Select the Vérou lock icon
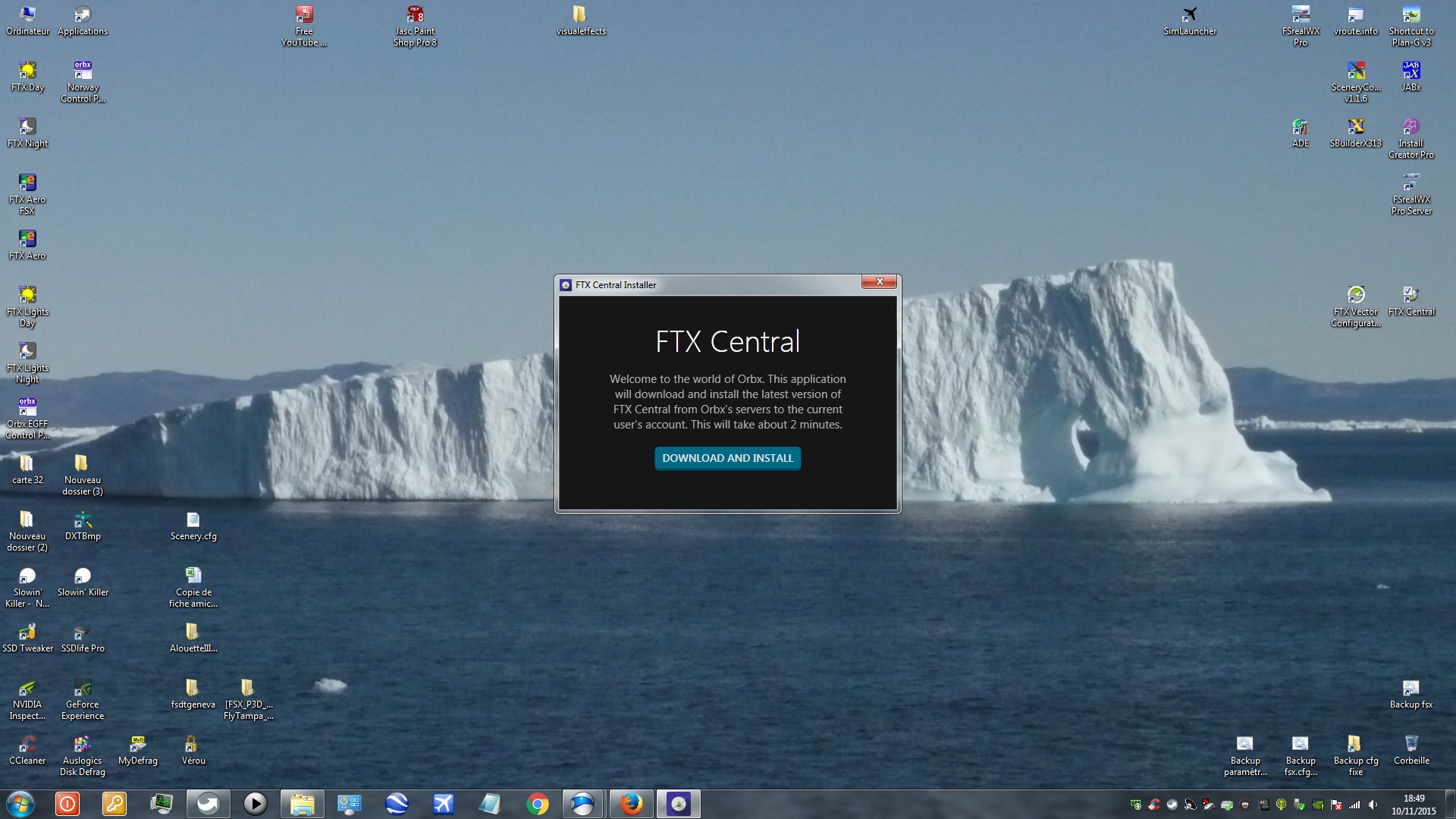Image resolution: width=1456 pixels, height=819 pixels. click(x=193, y=750)
